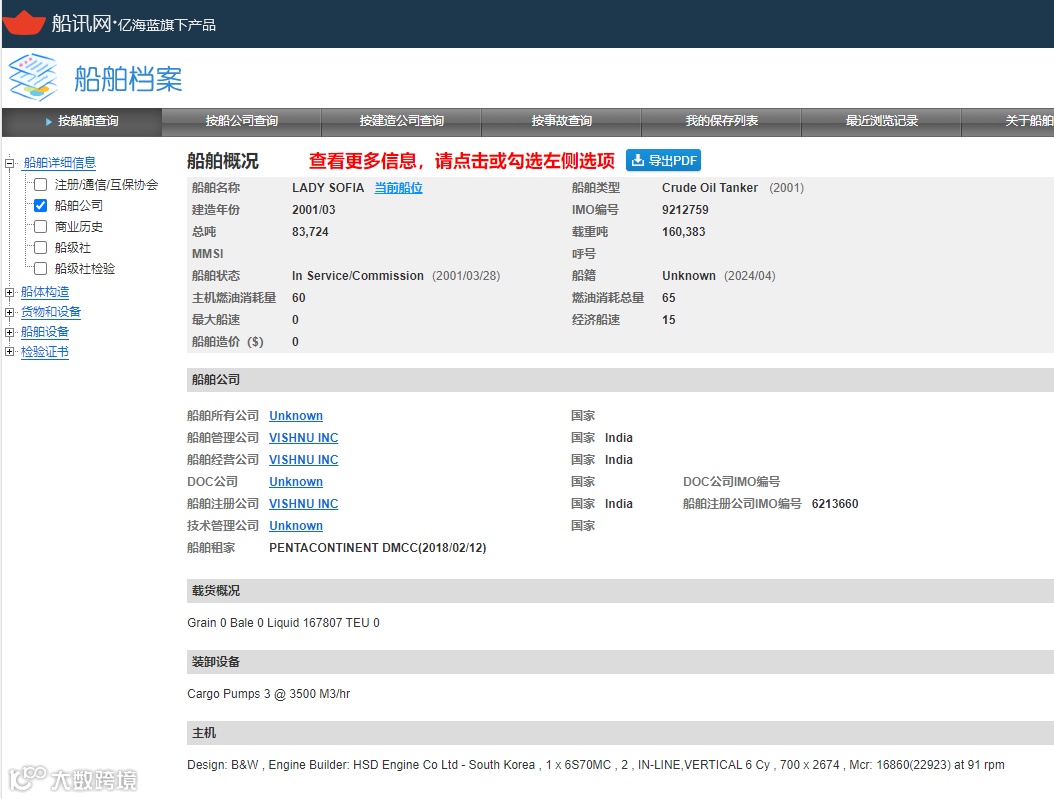Open the 按船舶查询 tab
Viewport: 1054px width, 799px height.
point(82,122)
